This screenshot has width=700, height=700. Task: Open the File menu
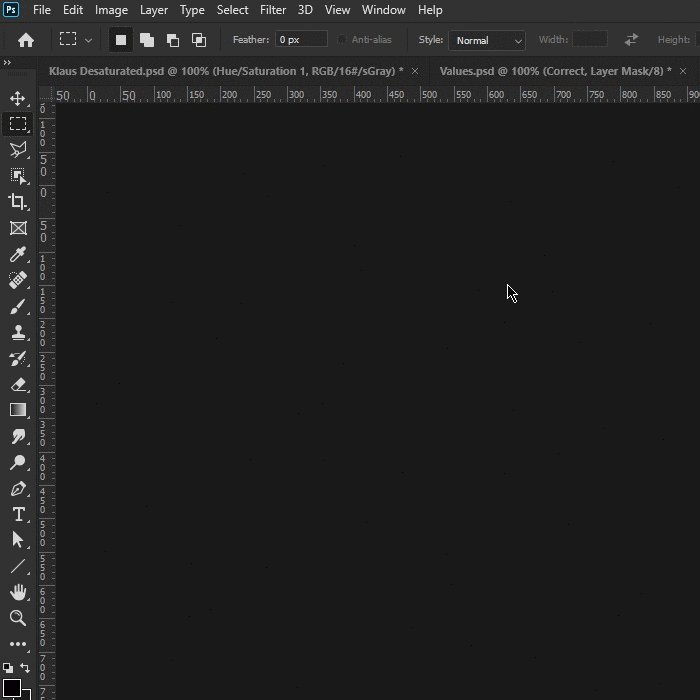pos(42,10)
